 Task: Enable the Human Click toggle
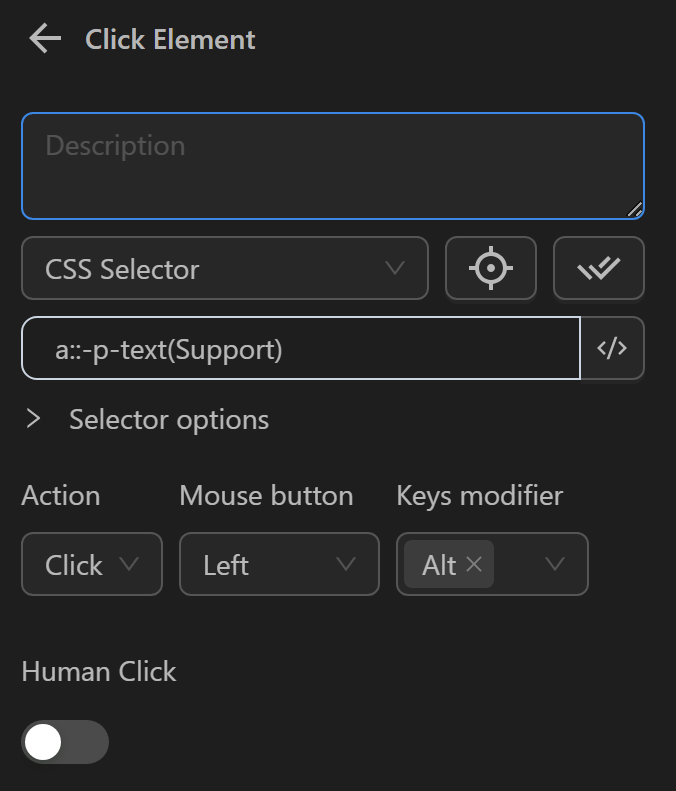click(x=65, y=742)
